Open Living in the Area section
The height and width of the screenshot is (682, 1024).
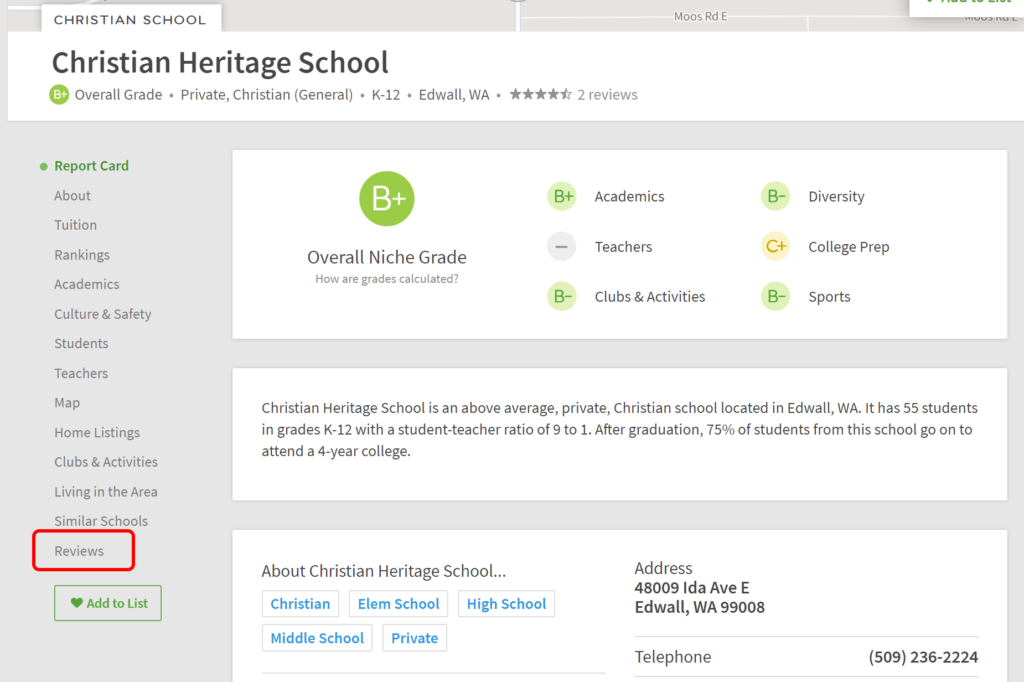click(106, 492)
